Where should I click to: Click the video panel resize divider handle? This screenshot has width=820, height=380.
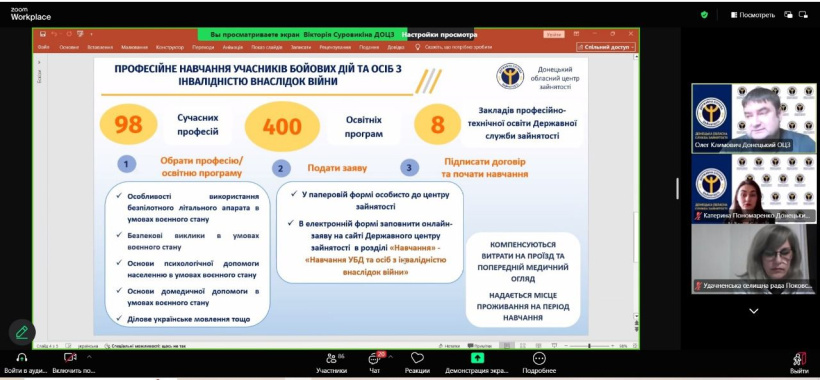click(678, 189)
